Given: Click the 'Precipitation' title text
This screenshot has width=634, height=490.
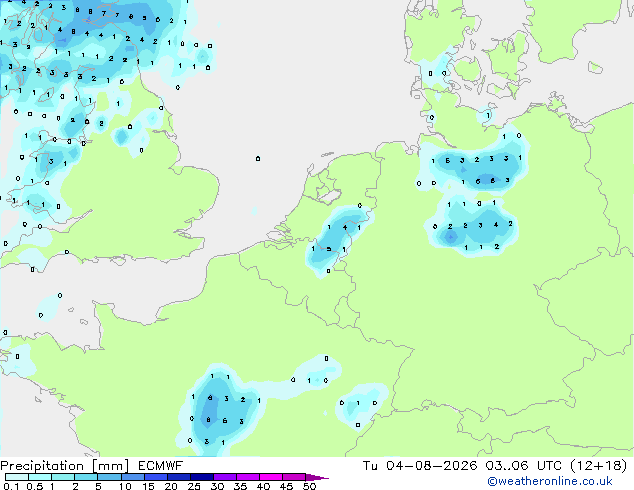Looking at the screenshot, I should click(x=42, y=466).
